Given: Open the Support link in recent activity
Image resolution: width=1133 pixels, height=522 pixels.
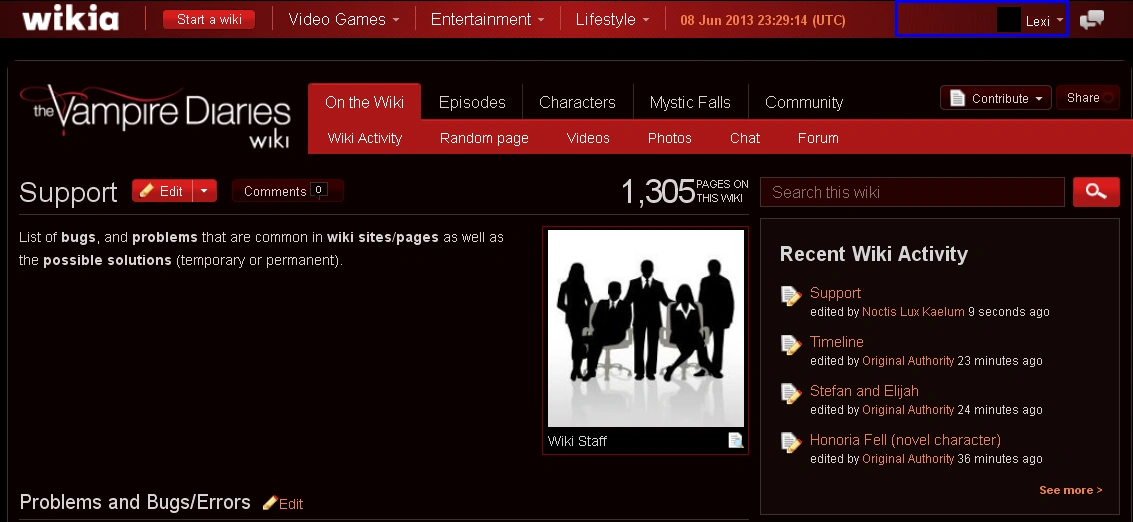Looking at the screenshot, I should tap(835, 293).
